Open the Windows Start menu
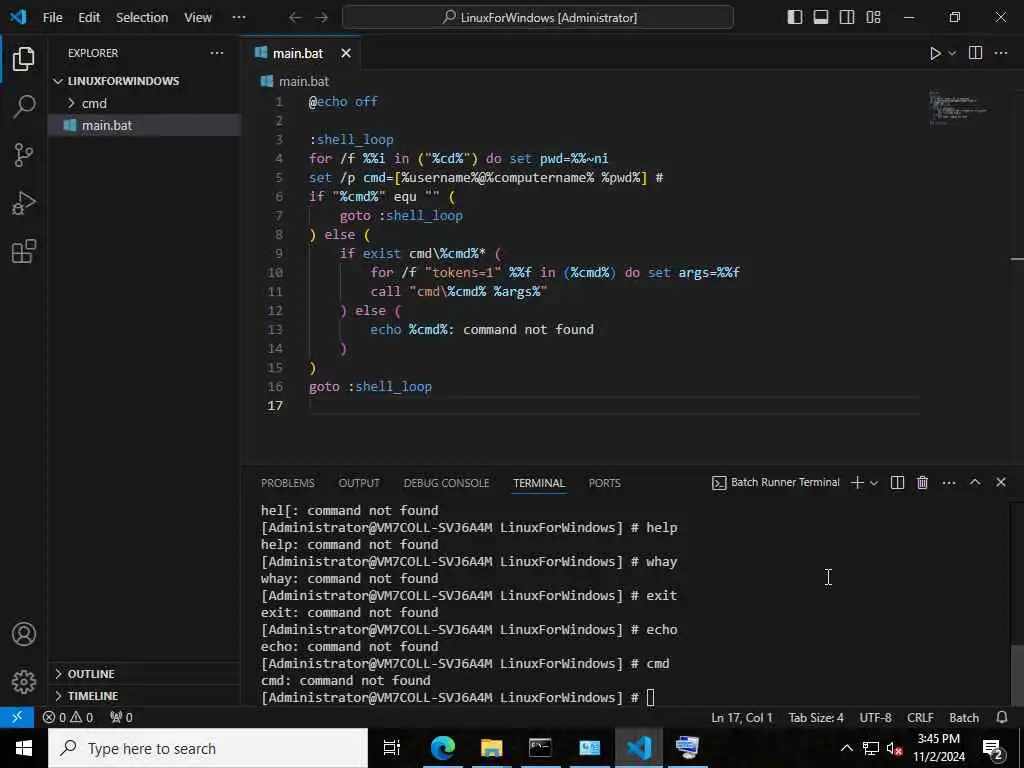Viewport: 1024px width, 768px height. click(24, 748)
